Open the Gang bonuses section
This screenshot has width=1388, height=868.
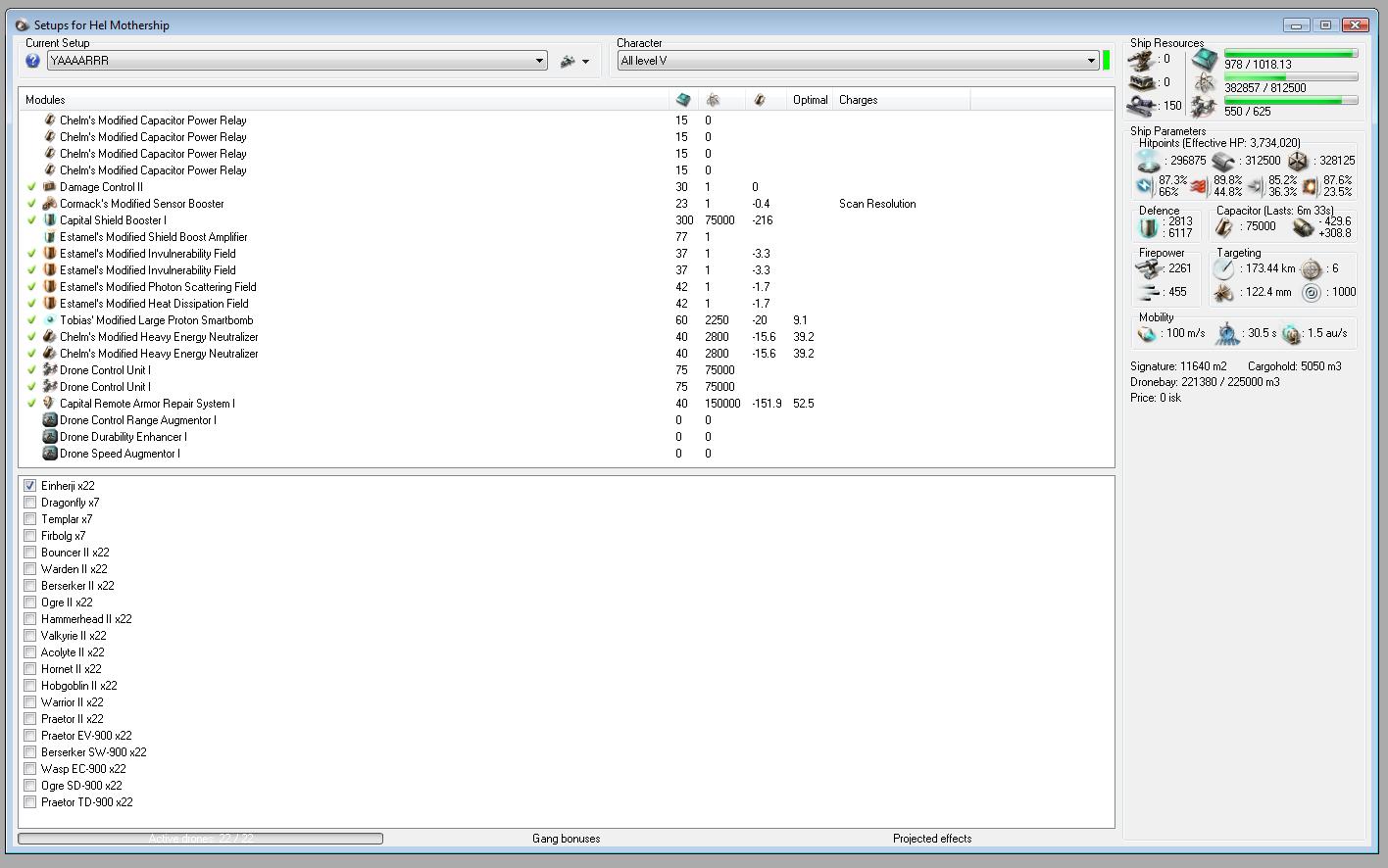point(567,839)
